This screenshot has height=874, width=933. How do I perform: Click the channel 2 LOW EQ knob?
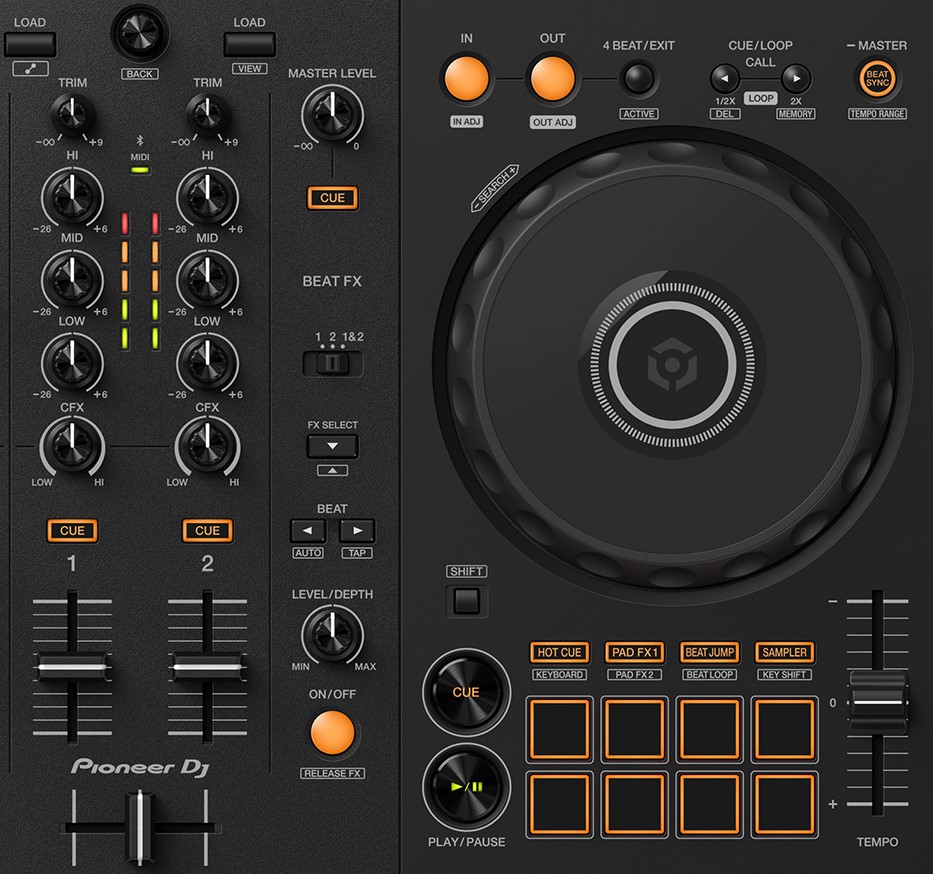point(208,363)
